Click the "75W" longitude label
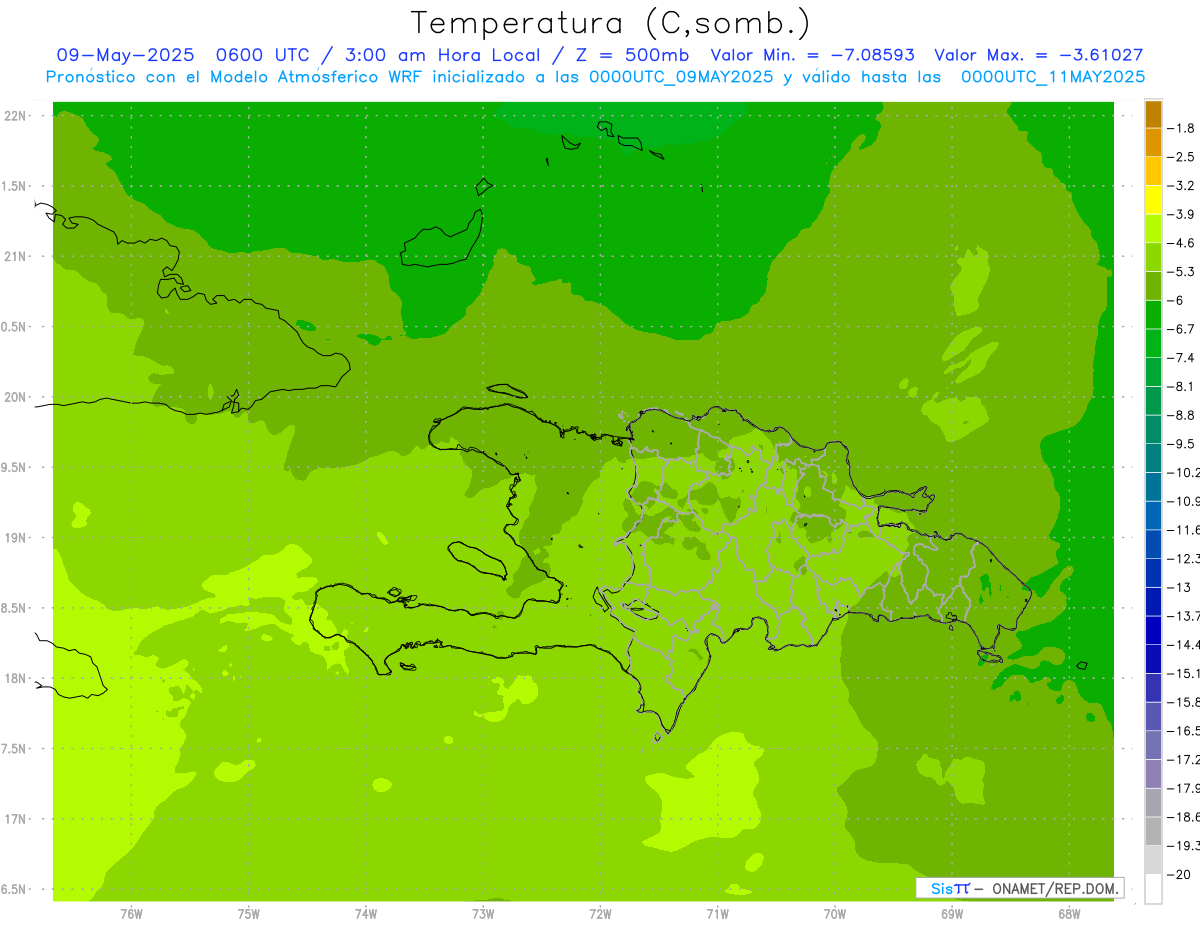This screenshot has height=927, width=1200. [x=249, y=914]
